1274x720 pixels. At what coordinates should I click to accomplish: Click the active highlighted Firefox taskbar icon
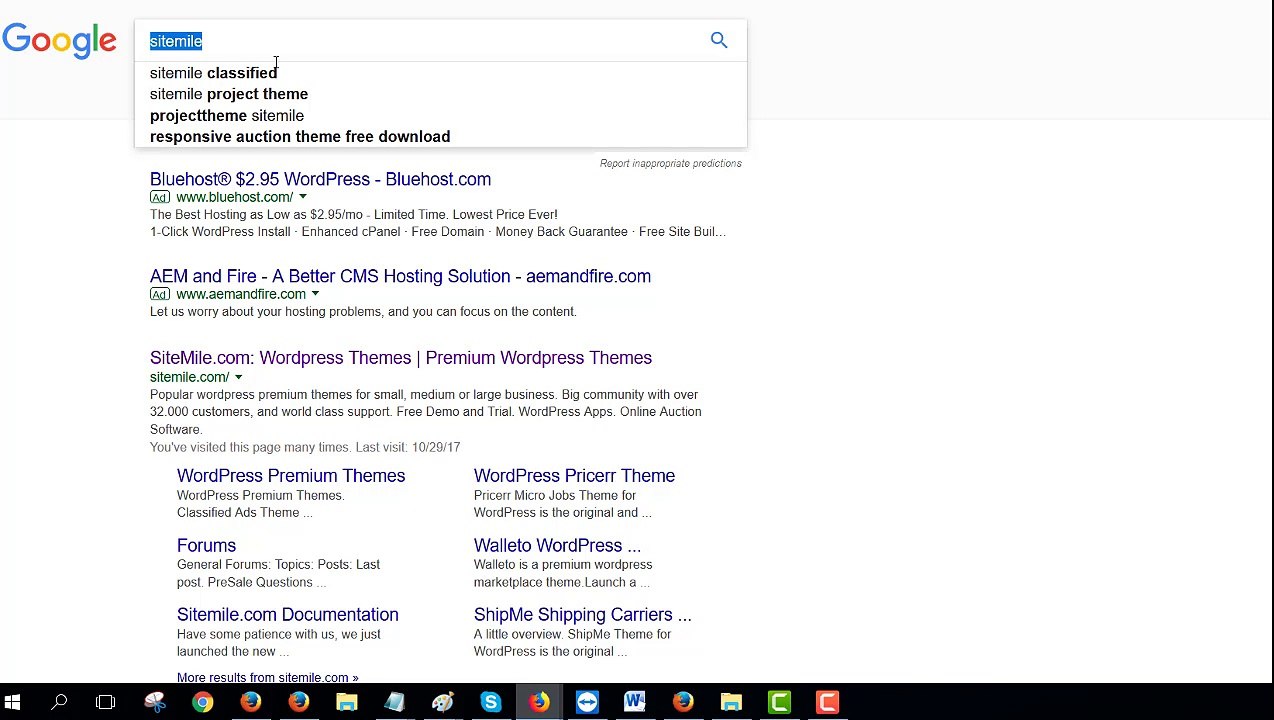[x=538, y=702]
